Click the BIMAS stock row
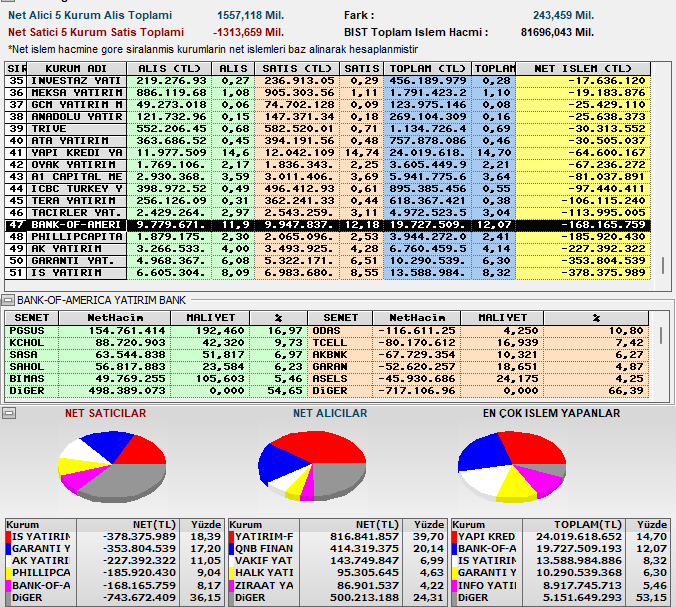 (156, 379)
